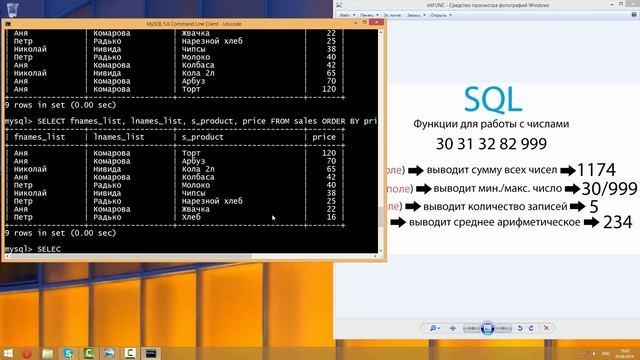Open the Запись dropdown in Photo Viewer

416,15
